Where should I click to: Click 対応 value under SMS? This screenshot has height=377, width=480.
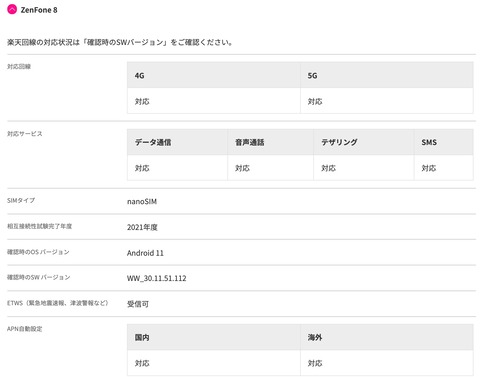tap(429, 168)
